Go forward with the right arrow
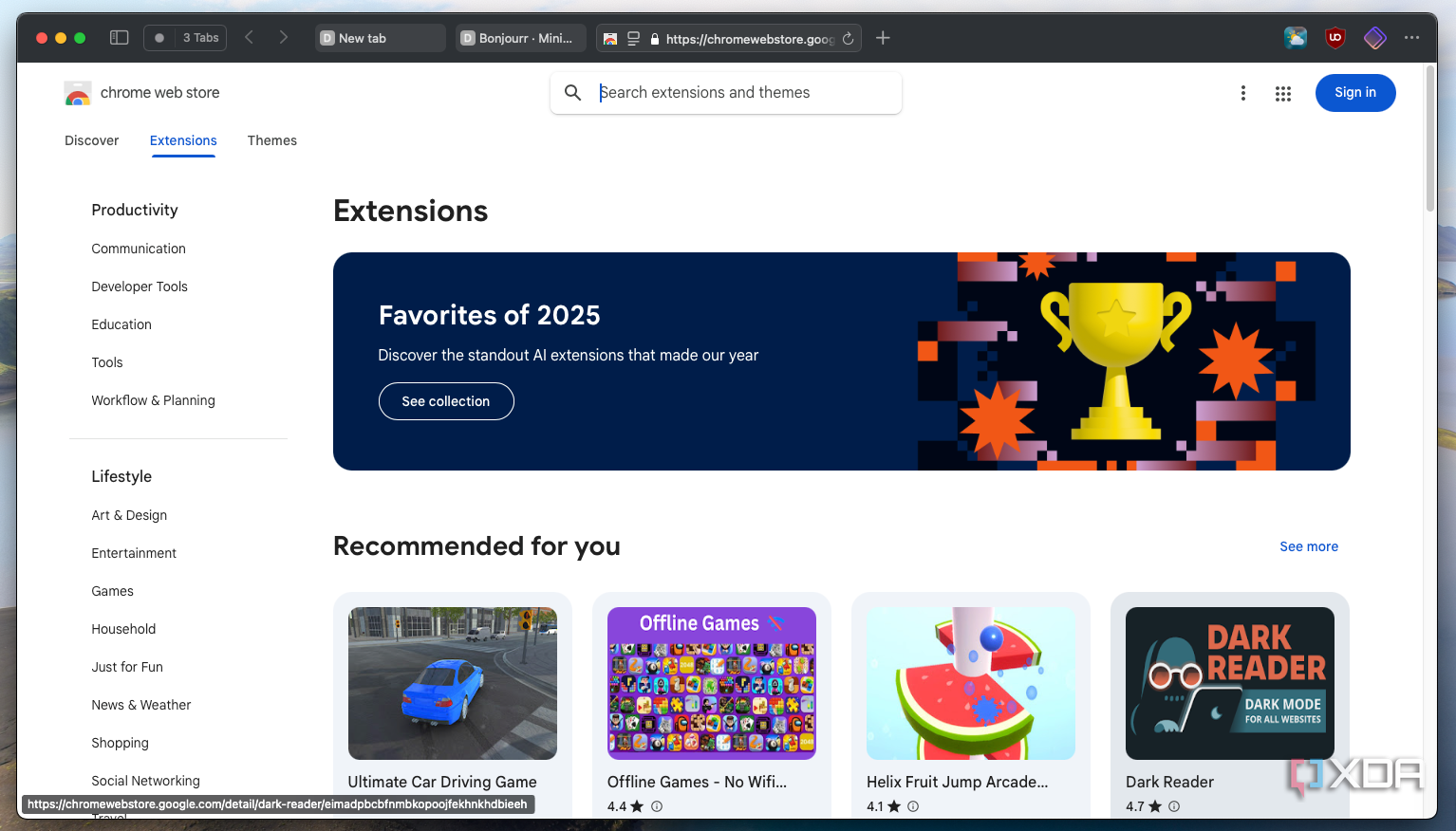The image size is (1456, 831). [x=283, y=38]
